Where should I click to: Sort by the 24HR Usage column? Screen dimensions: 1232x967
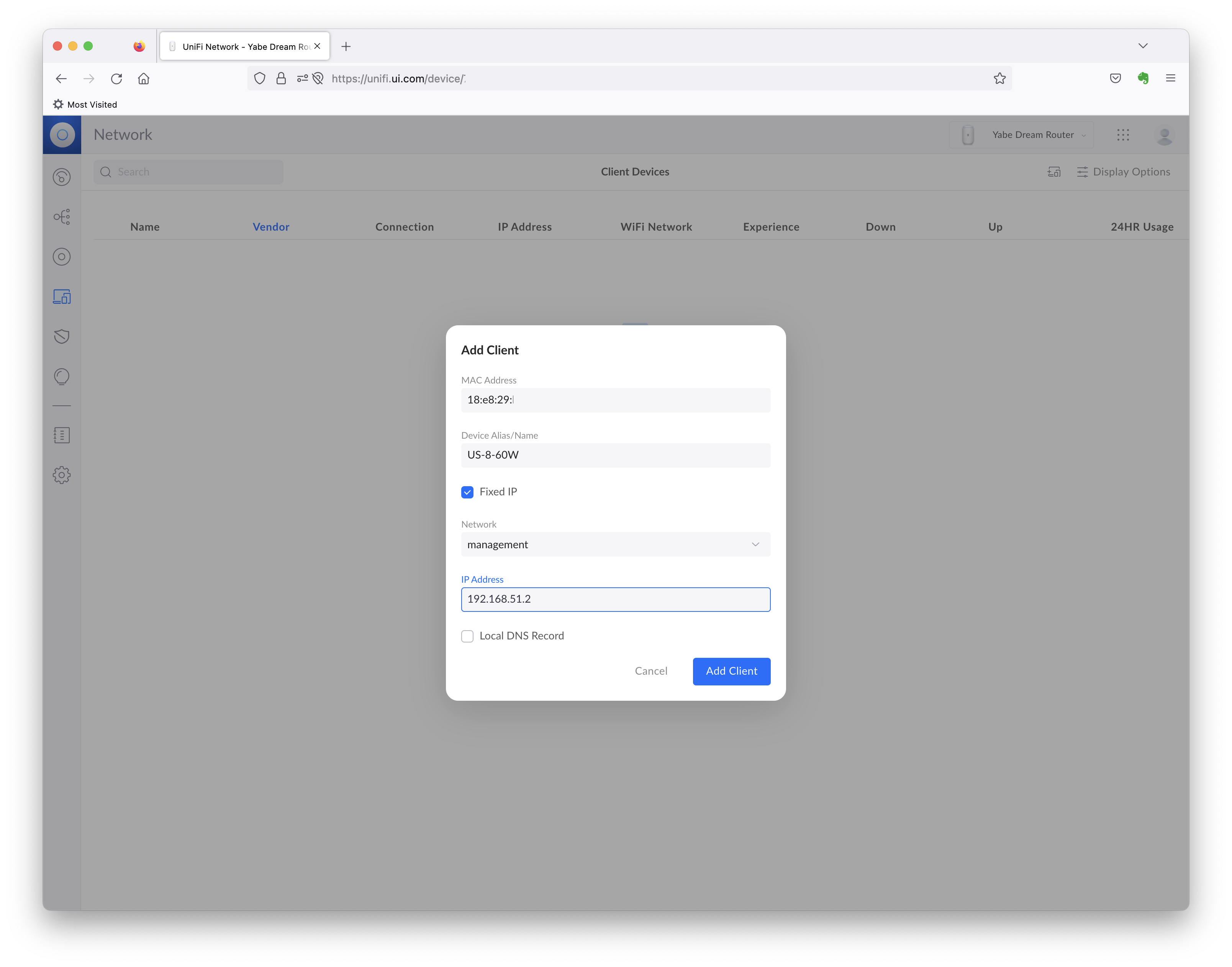pos(1142,227)
